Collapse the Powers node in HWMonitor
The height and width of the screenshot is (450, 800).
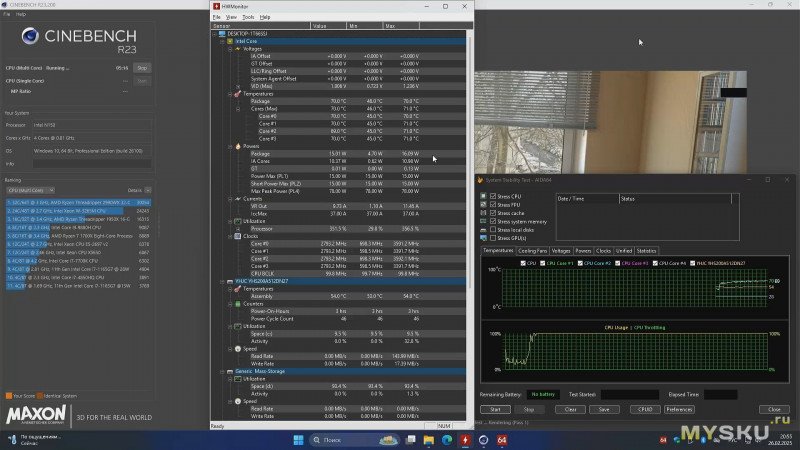pyautogui.click(x=230, y=146)
